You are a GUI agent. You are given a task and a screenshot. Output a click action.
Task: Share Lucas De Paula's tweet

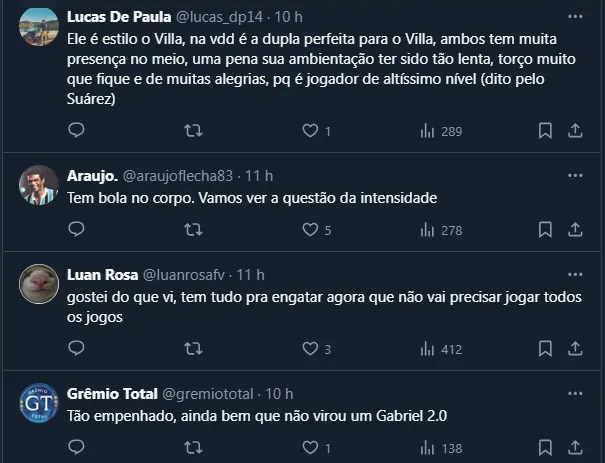576,131
